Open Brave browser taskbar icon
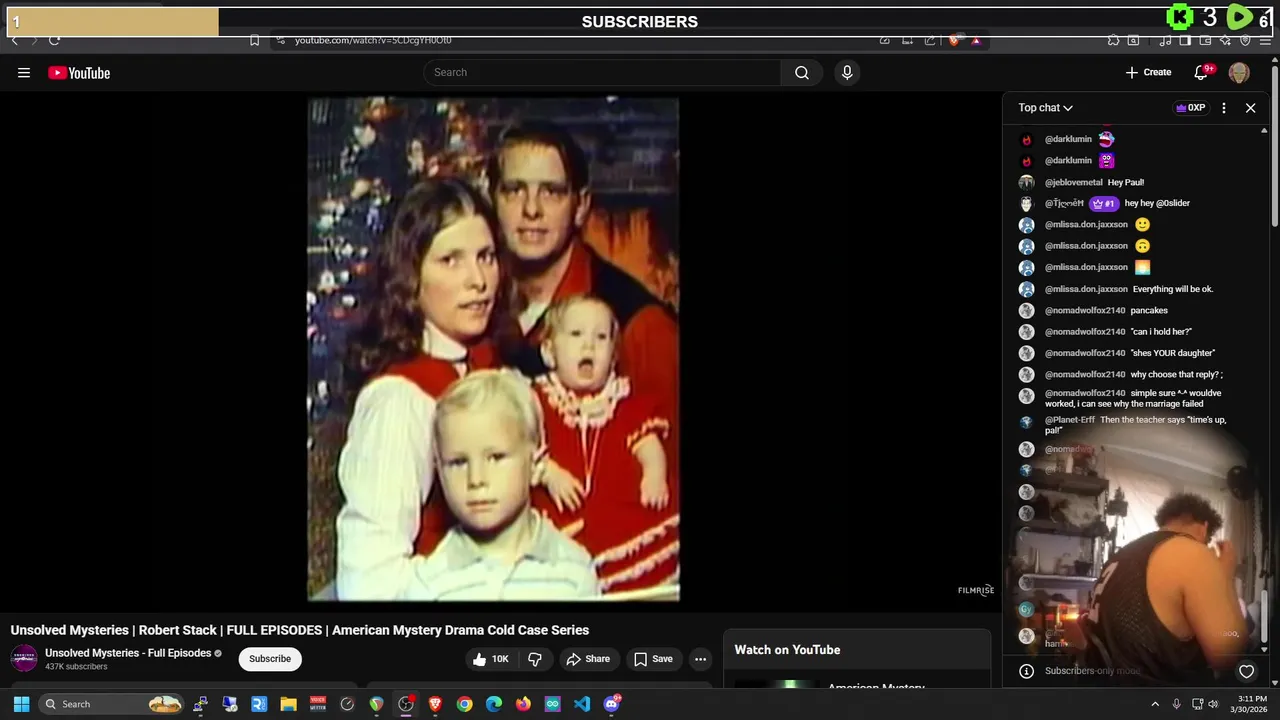The image size is (1280, 720). tap(435, 704)
